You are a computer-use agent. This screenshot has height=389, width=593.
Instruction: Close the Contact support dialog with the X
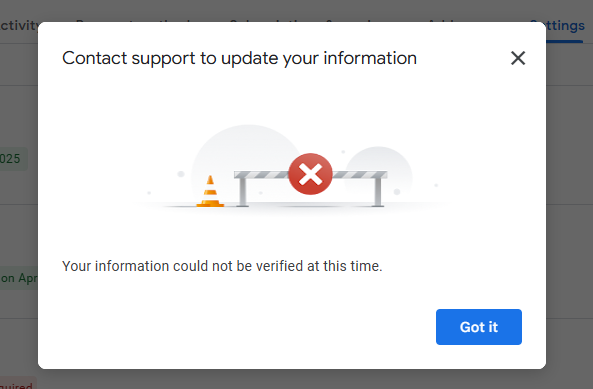coord(518,58)
